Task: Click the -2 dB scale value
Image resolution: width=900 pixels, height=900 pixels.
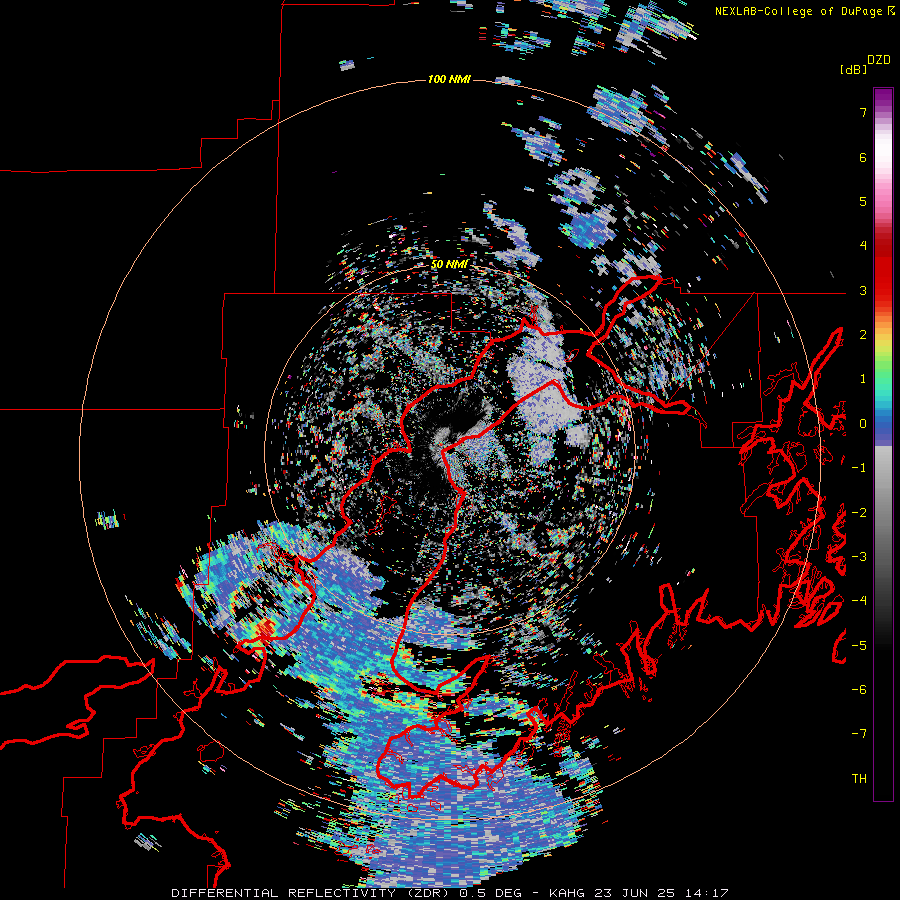Action: point(859,513)
